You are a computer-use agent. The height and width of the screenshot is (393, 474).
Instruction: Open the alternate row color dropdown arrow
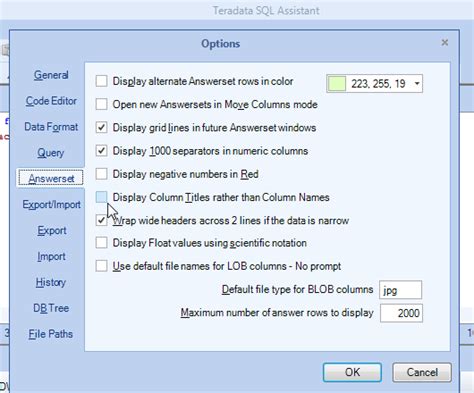pos(417,83)
